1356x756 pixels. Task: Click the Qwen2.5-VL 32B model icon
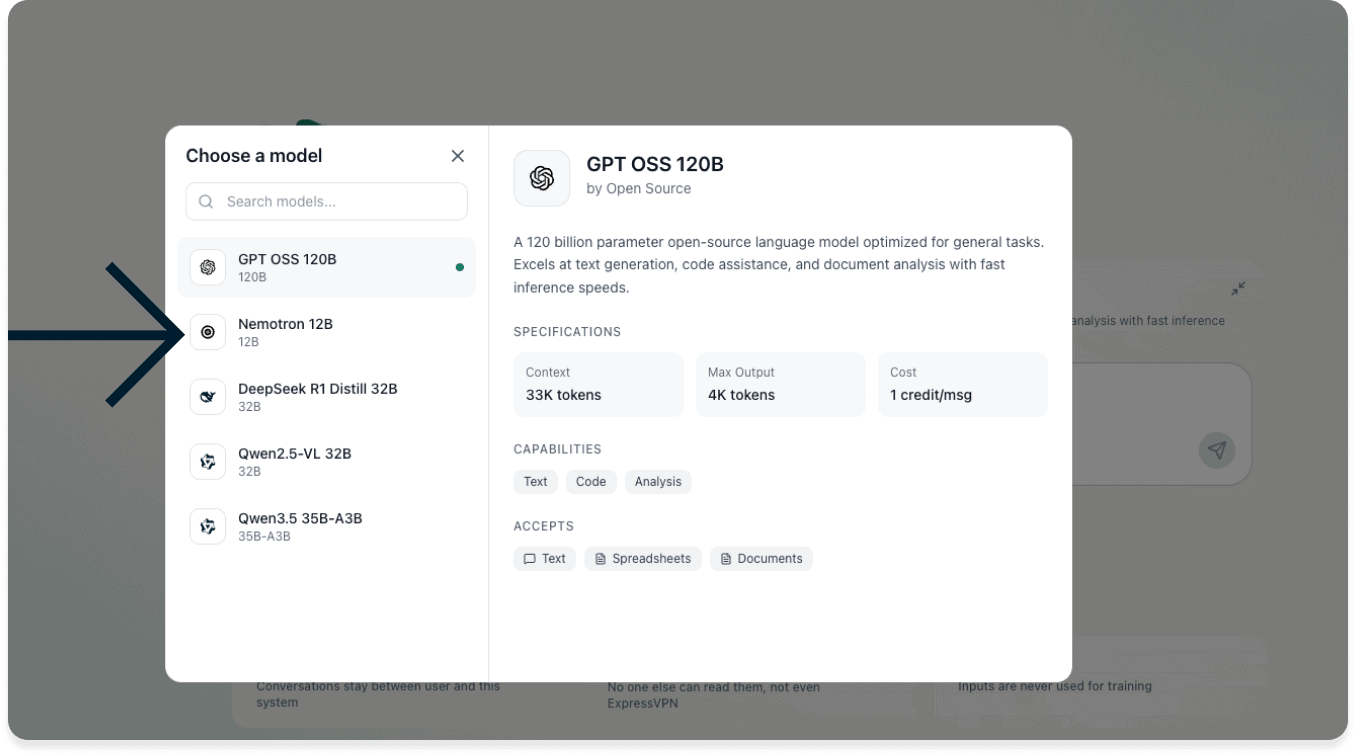tap(208, 462)
